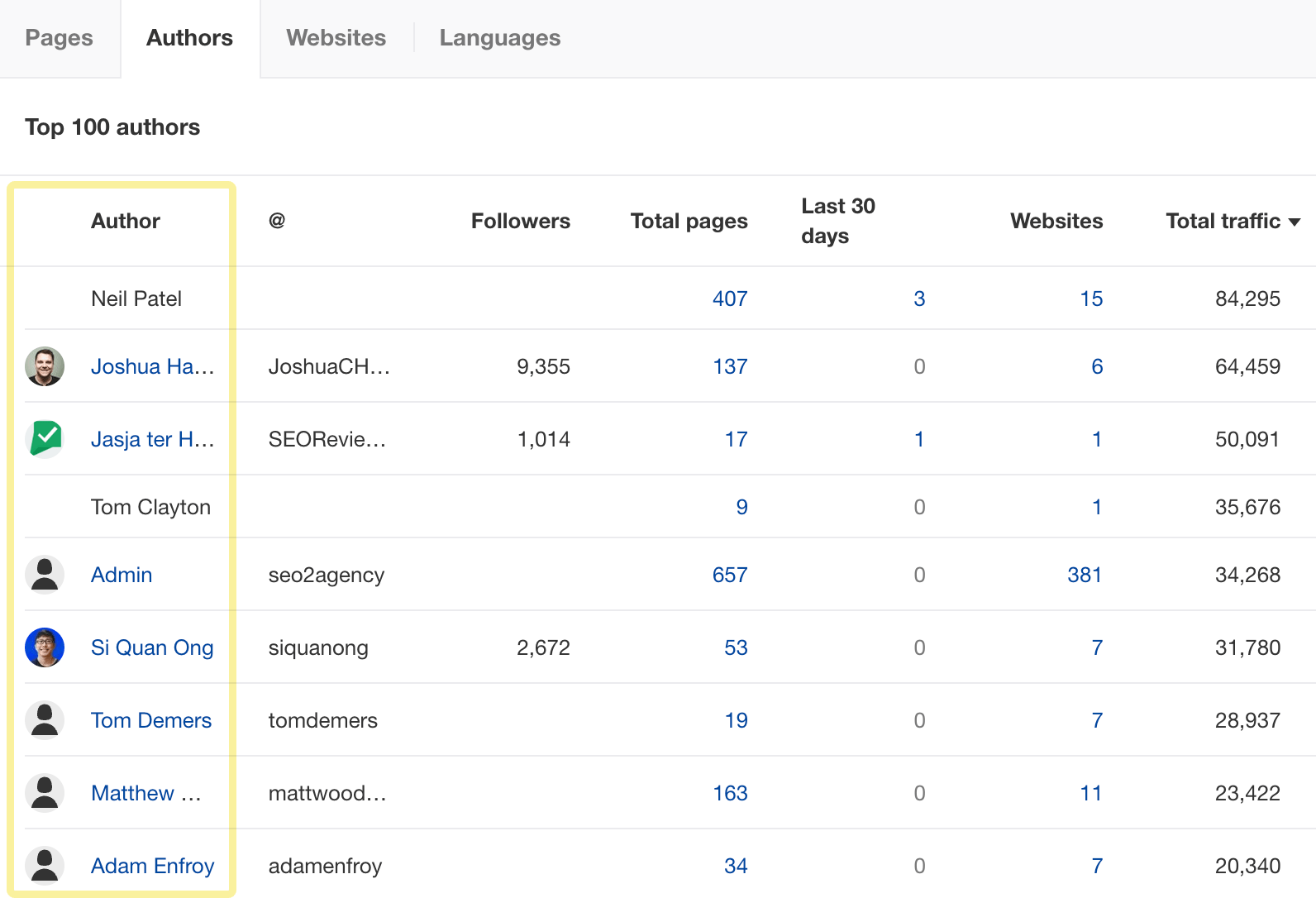
Task: Click Joshua's 137 total pages
Action: [730, 366]
